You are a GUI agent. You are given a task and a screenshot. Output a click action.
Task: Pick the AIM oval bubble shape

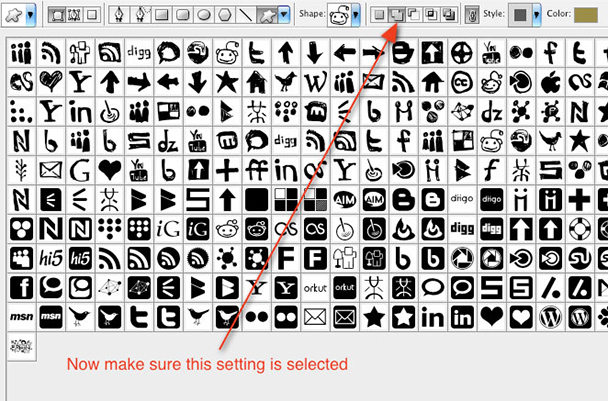[345, 200]
